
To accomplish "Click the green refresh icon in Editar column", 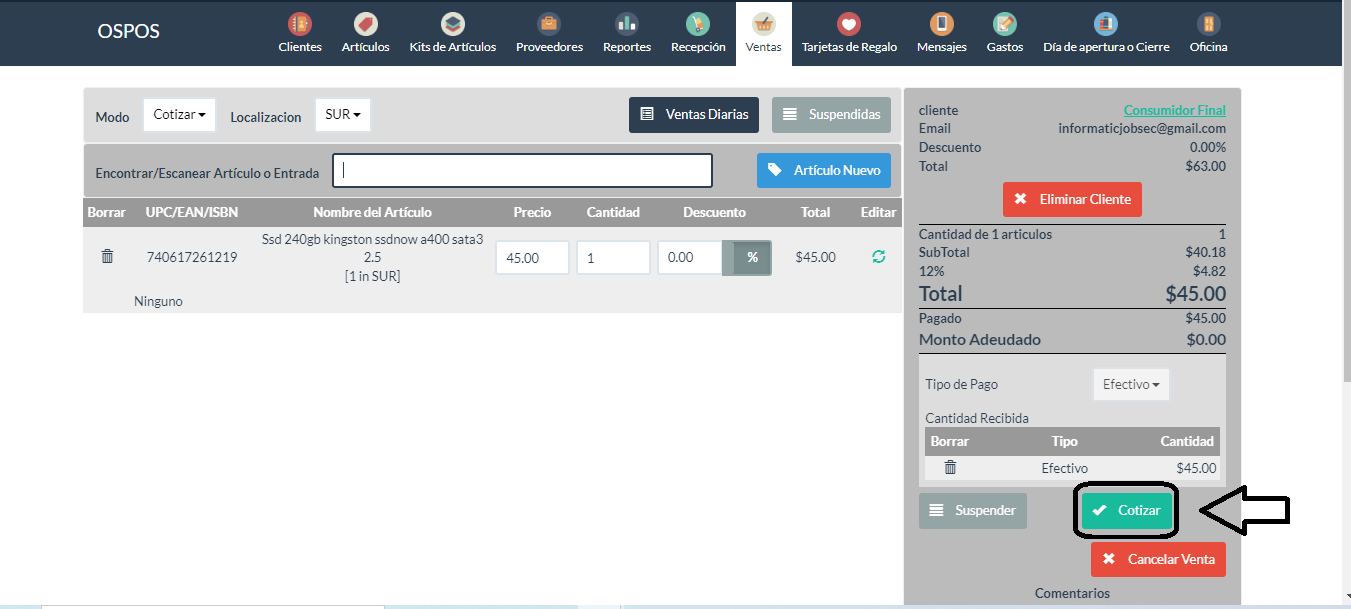I will (878, 257).
